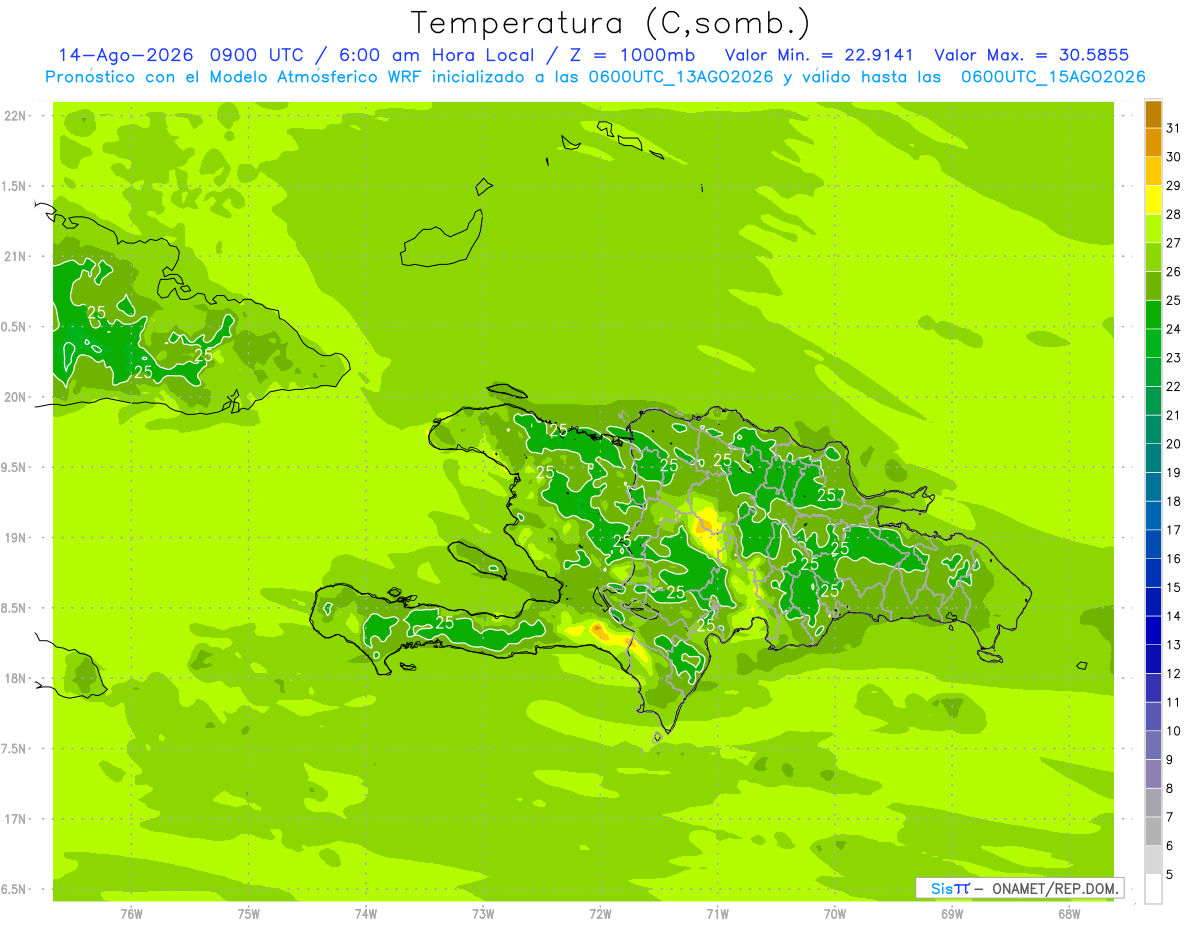Viewport: 1200px width, 927px height.
Task: Click the "21N" latitude label
Action: point(15,256)
